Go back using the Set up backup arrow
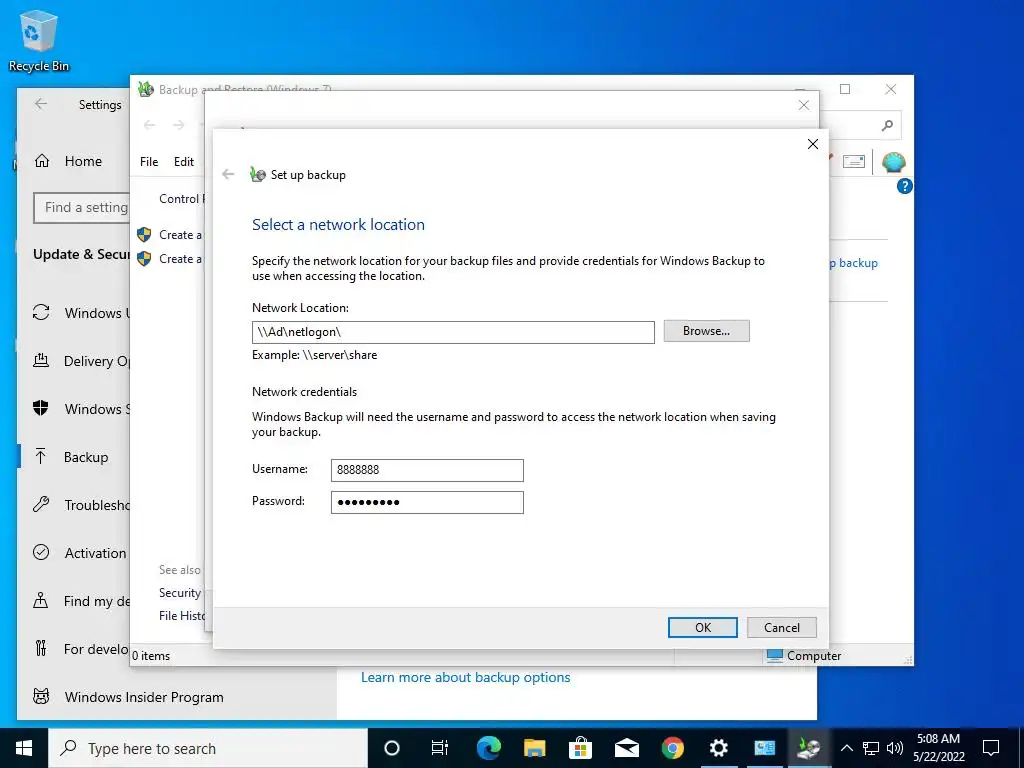 tap(228, 174)
